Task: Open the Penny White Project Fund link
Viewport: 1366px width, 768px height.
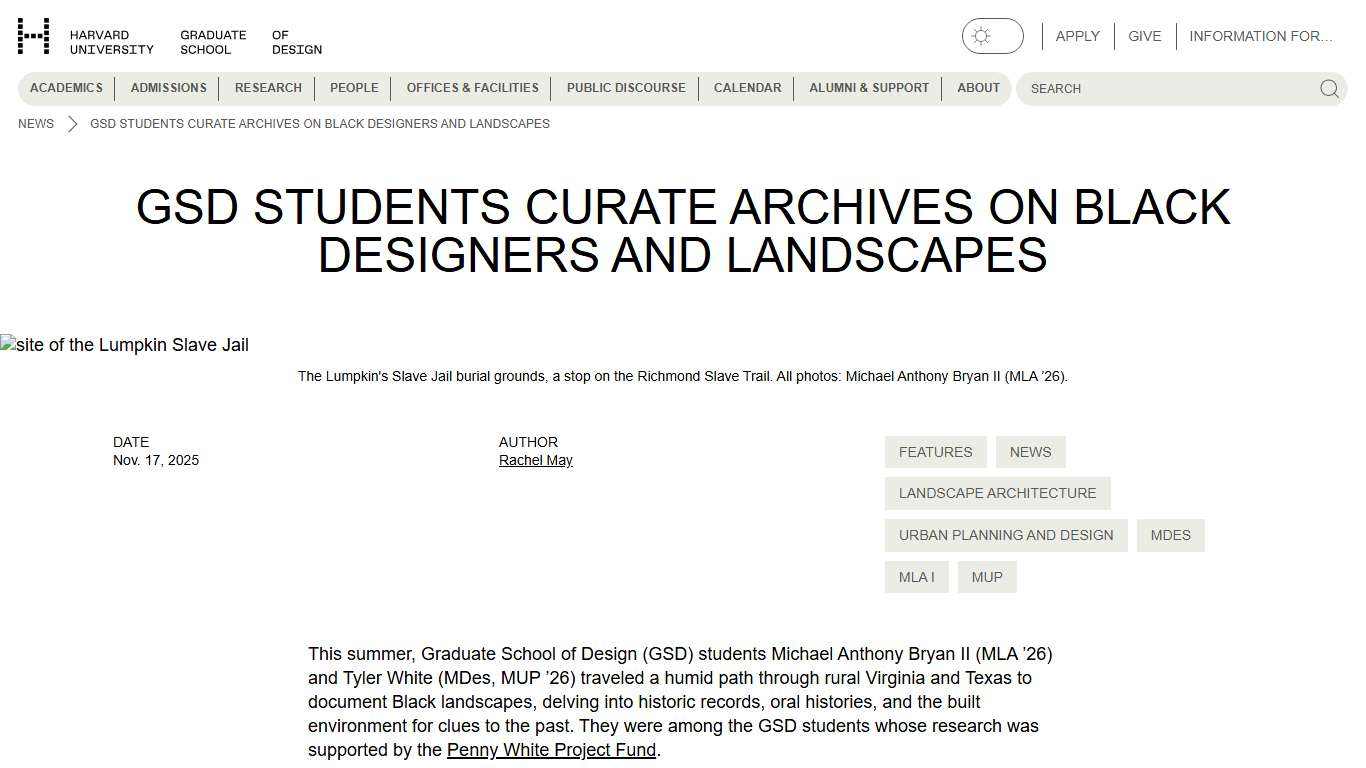Action: (551, 749)
